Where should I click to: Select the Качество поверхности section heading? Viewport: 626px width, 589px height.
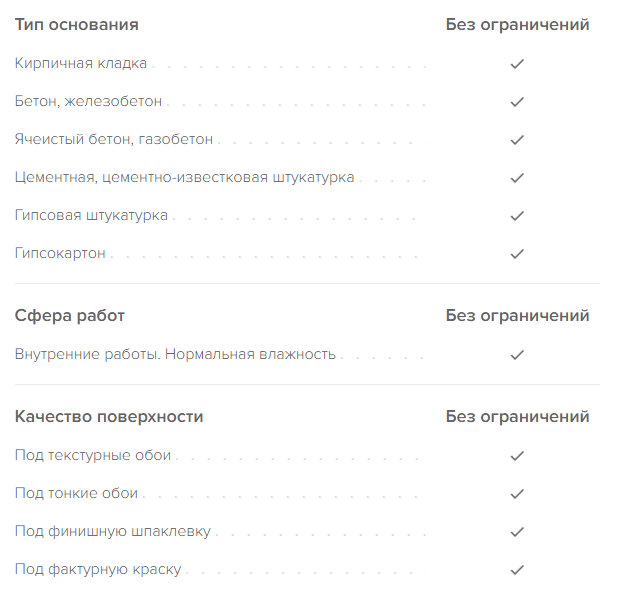pyautogui.click(x=109, y=417)
